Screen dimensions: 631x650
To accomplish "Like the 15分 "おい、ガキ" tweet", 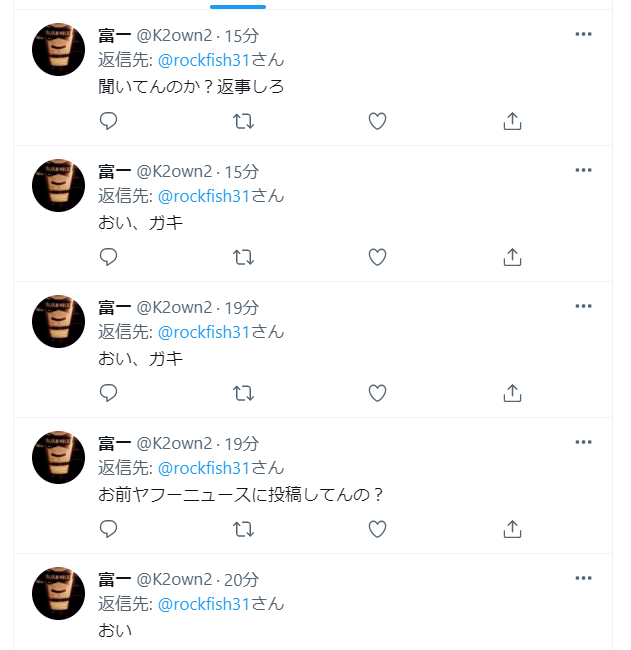I will [377, 257].
